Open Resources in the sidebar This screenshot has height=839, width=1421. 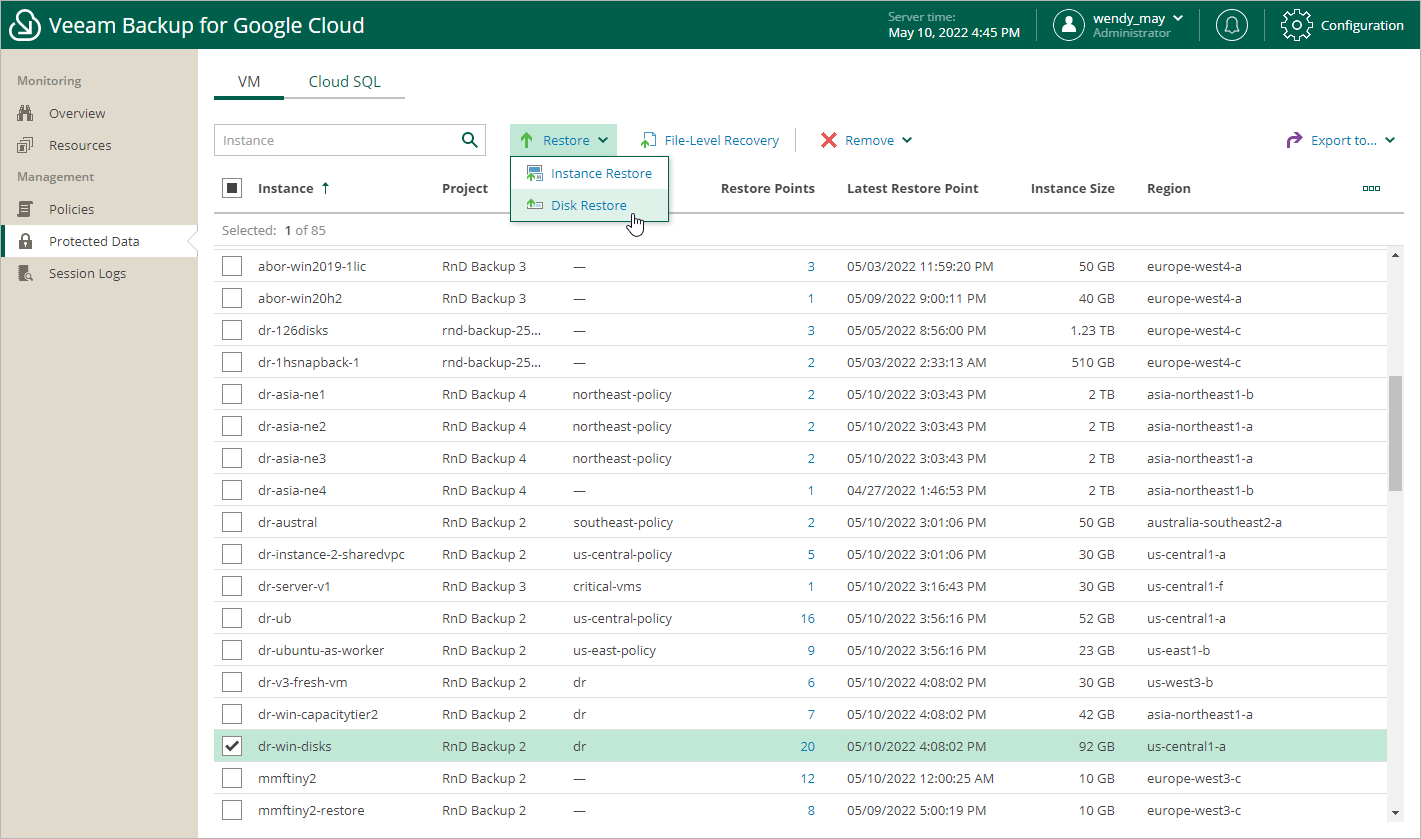(80, 145)
